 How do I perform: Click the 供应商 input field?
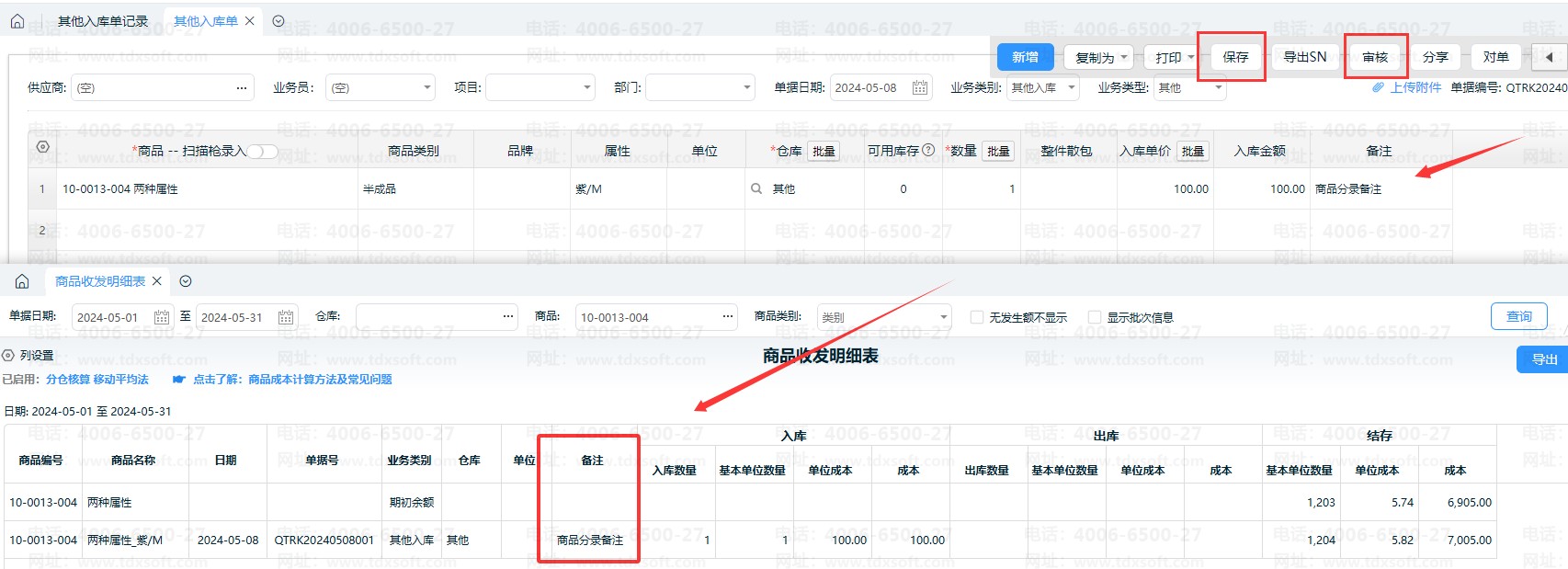click(152, 87)
